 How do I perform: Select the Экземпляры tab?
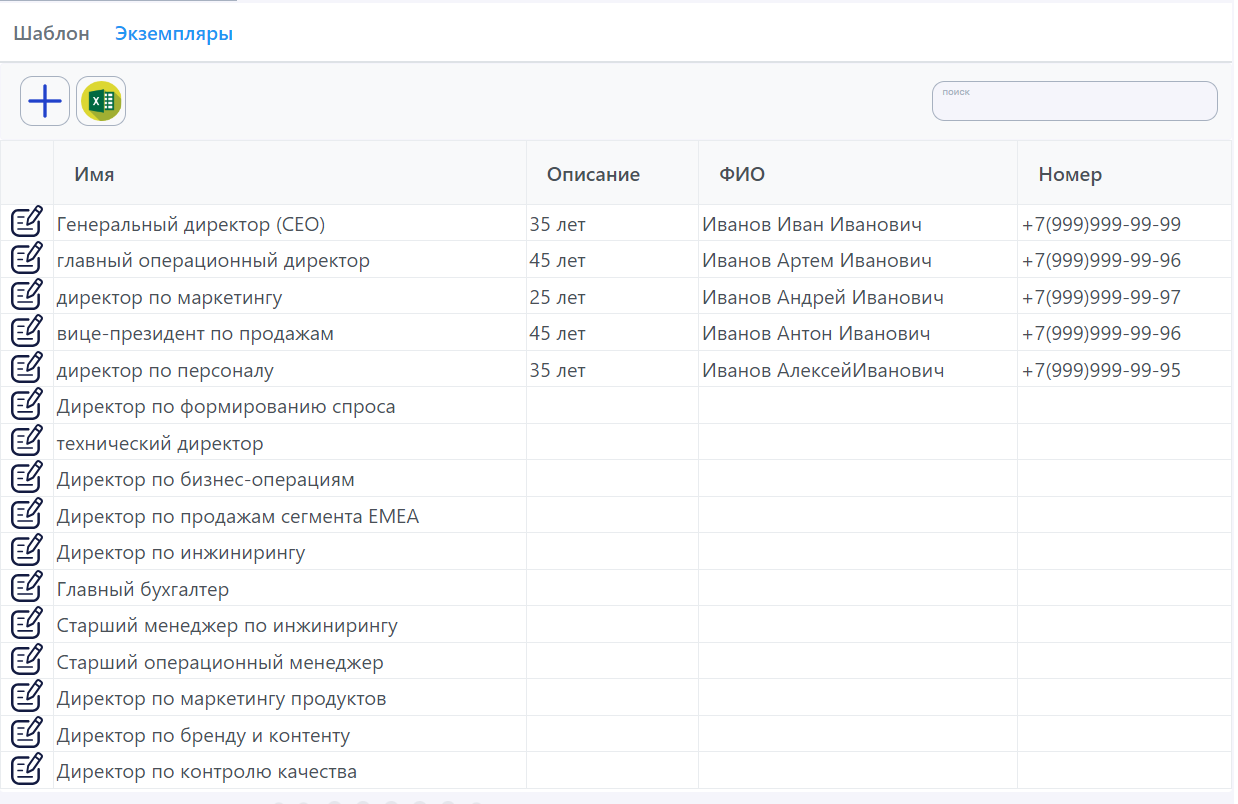(174, 34)
